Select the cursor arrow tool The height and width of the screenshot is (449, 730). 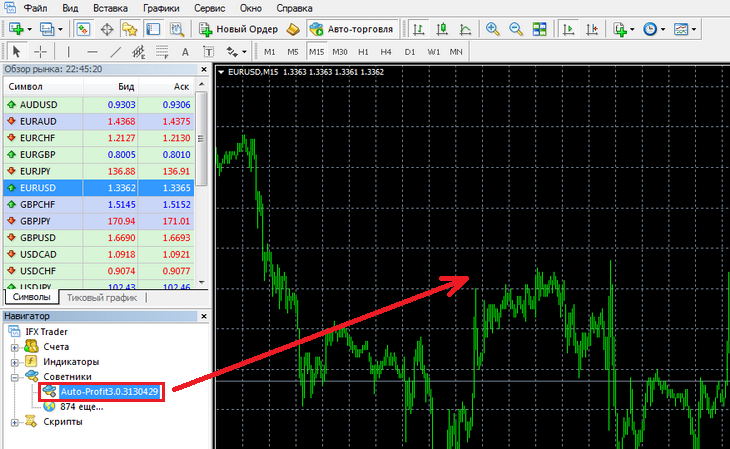tap(17, 51)
